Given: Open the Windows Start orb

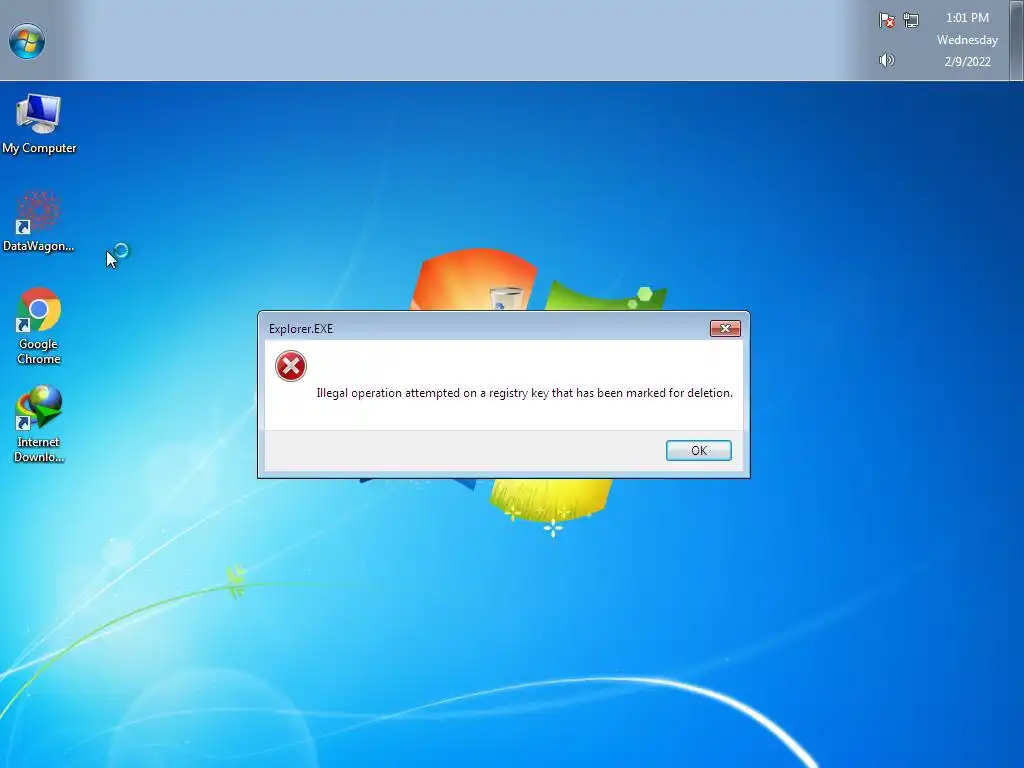Looking at the screenshot, I should click(27, 40).
